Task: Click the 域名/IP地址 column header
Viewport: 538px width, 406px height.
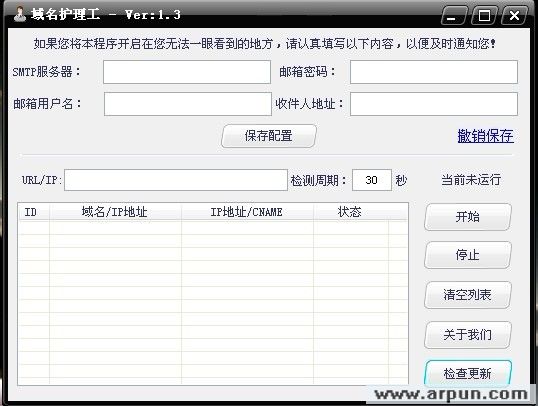Action: click(115, 212)
